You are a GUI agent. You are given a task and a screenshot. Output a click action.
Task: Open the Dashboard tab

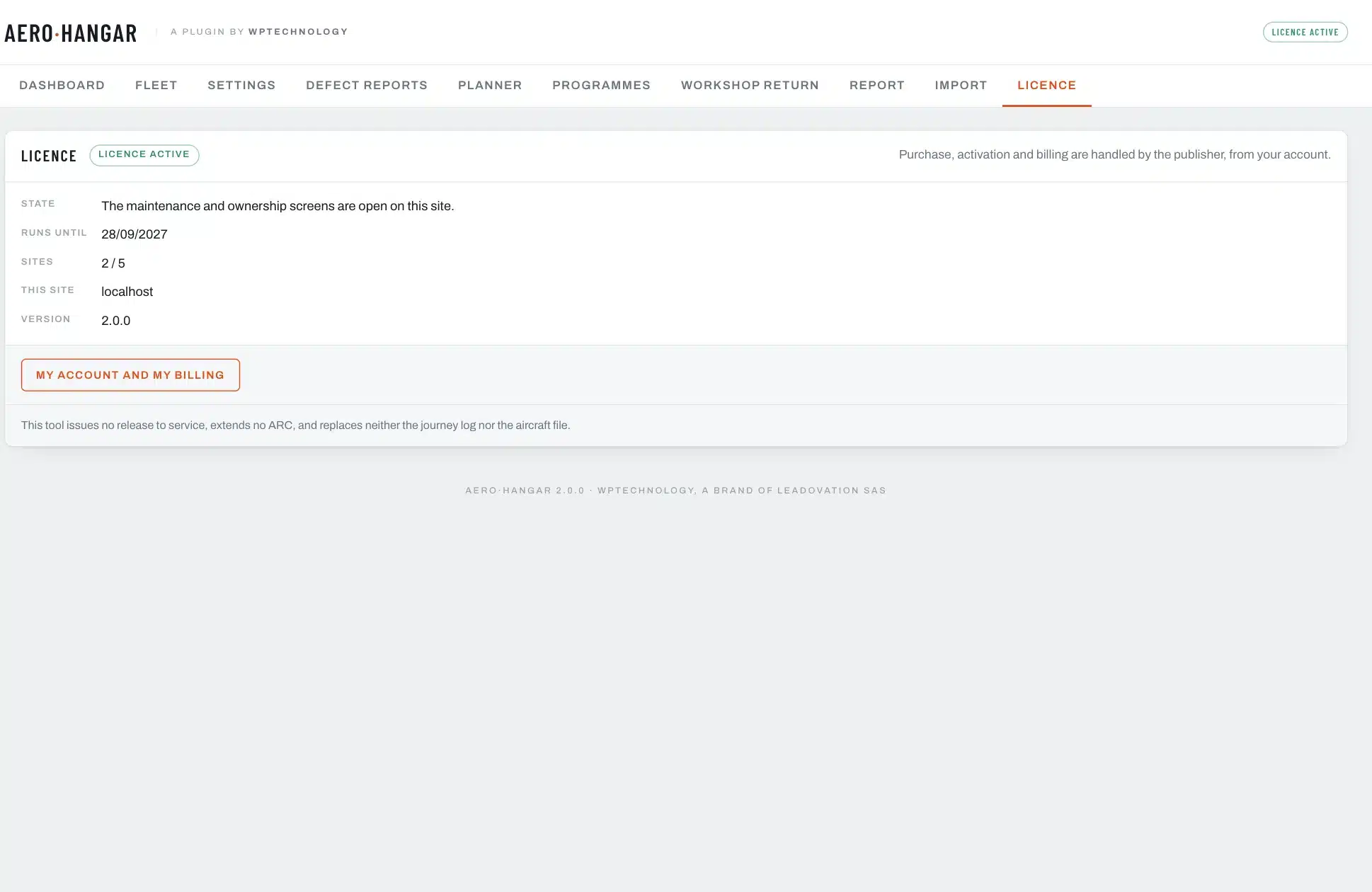coord(62,86)
